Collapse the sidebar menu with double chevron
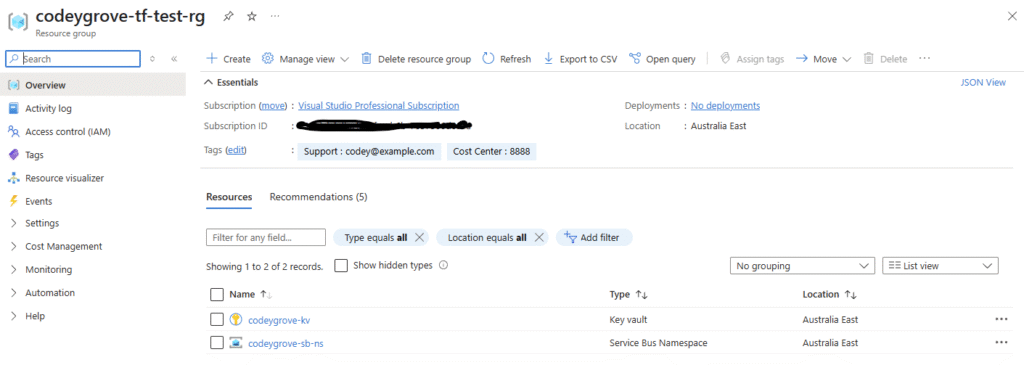This screenshot has height=365, width=1024. 174,59
